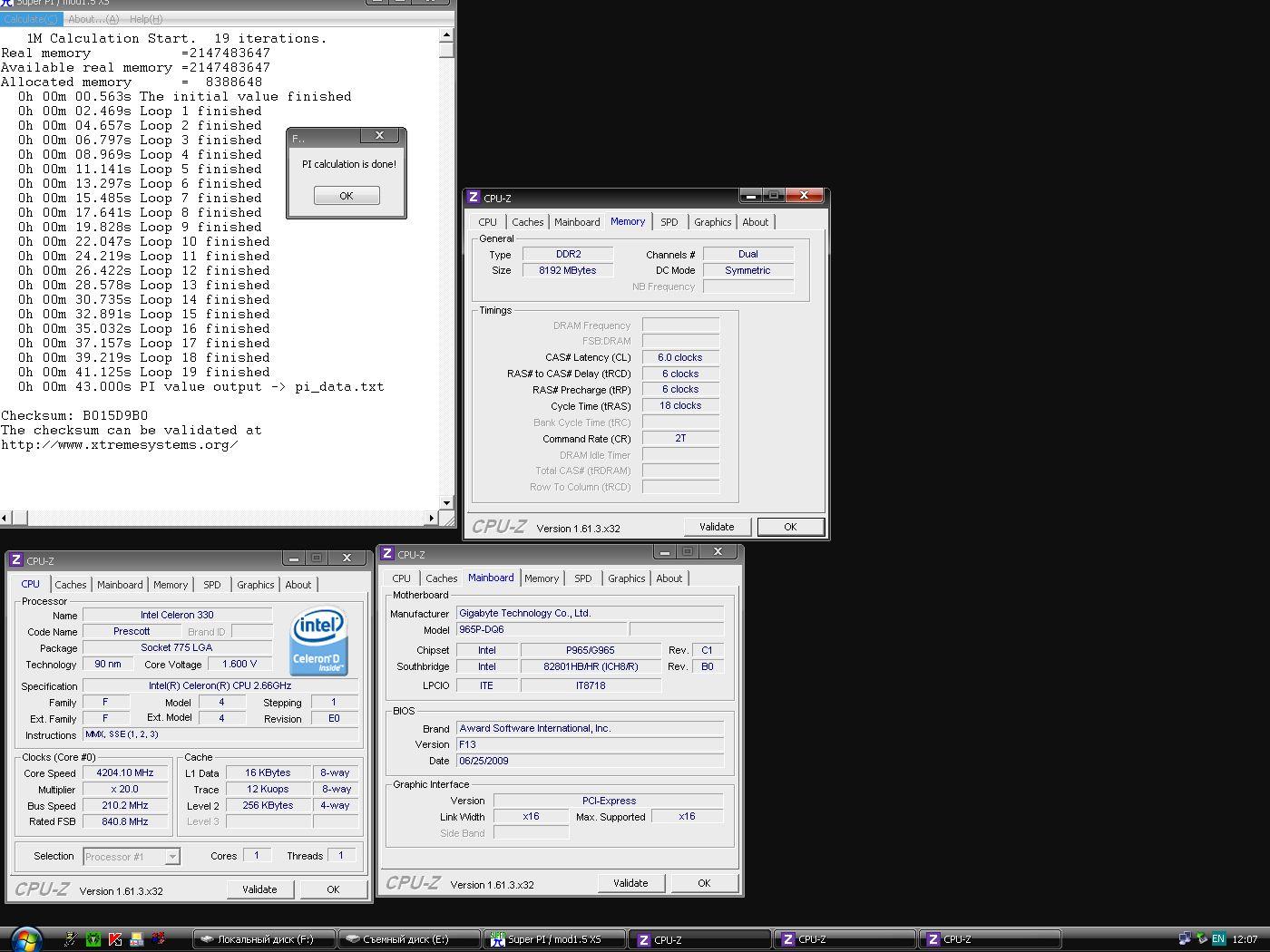1270x952 pixels.
Task: Click the safely-remove-hardware tray icon
Action: coord(1201,939)
